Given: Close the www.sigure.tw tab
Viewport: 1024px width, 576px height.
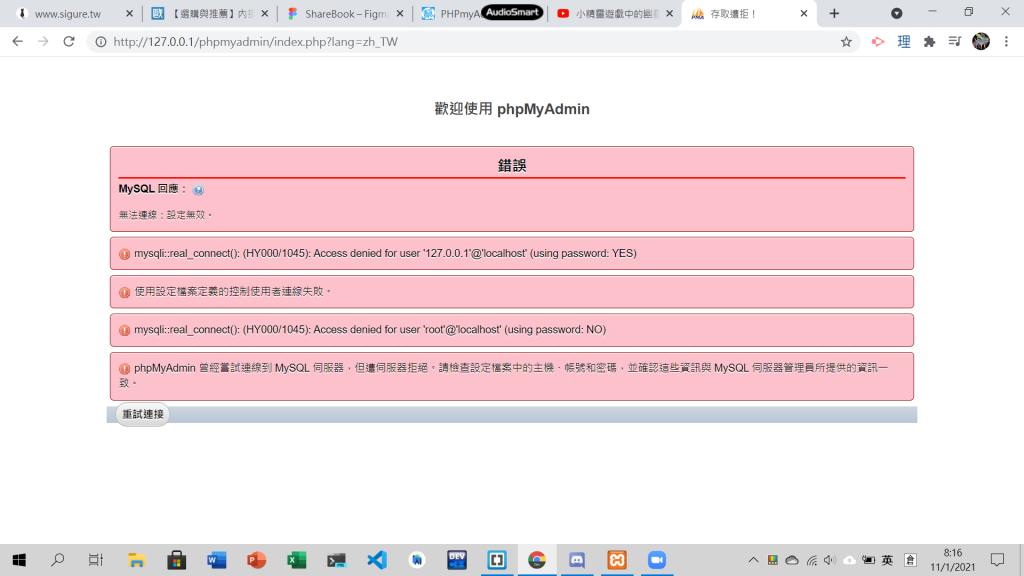Looking at the screenshot, I should click(x=129, y=14).
